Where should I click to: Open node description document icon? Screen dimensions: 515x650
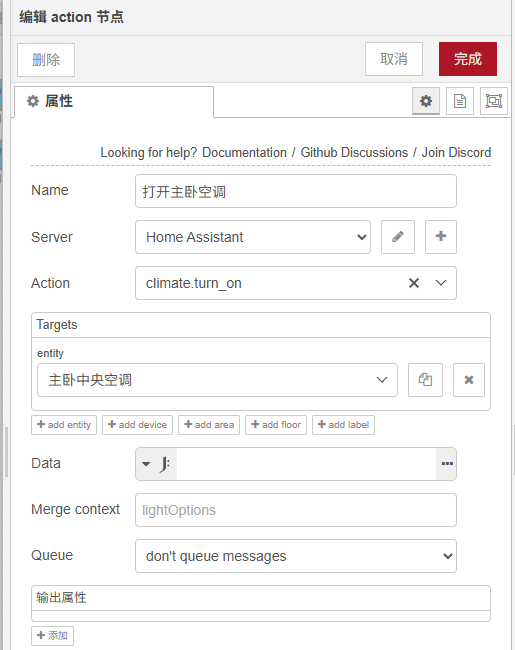click(x=460, y=101)
